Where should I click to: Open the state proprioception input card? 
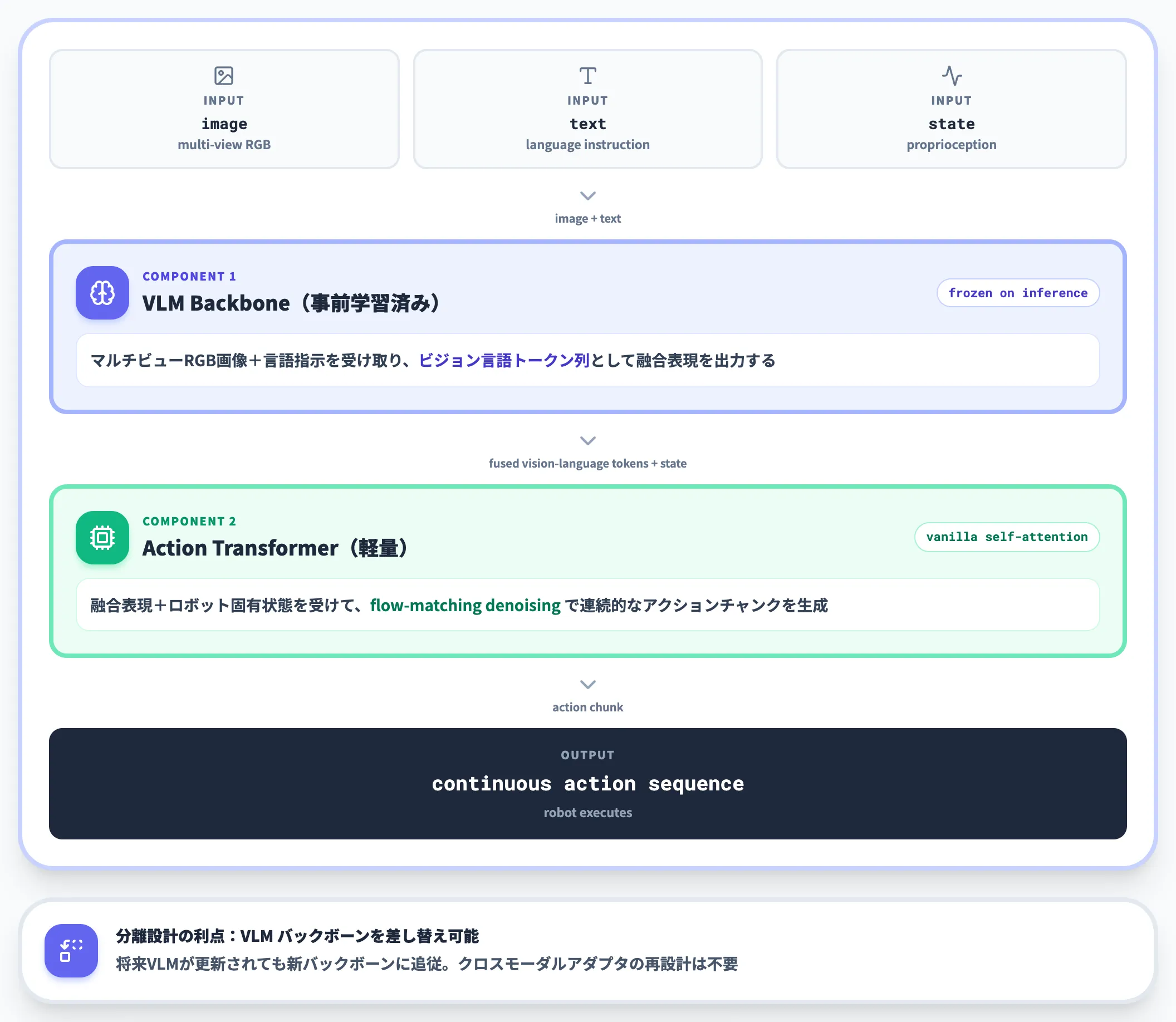[x=951, y=109]
